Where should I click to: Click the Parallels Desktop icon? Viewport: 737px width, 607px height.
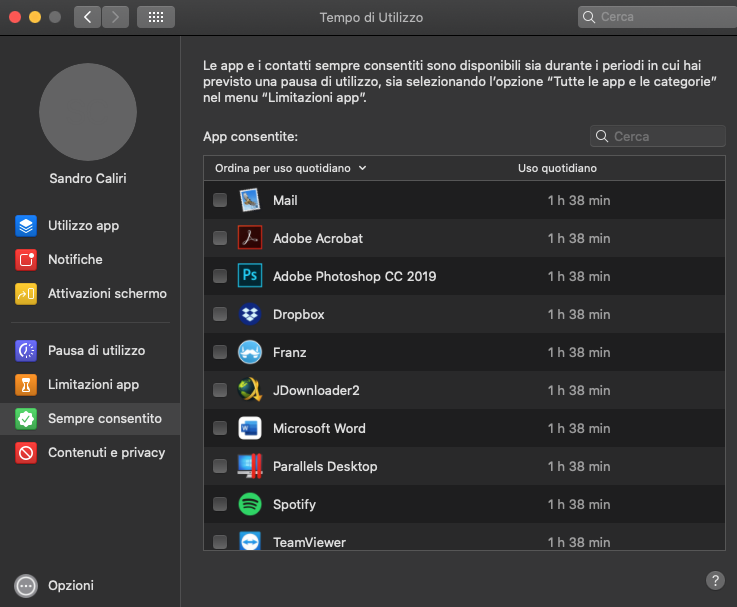250,466
